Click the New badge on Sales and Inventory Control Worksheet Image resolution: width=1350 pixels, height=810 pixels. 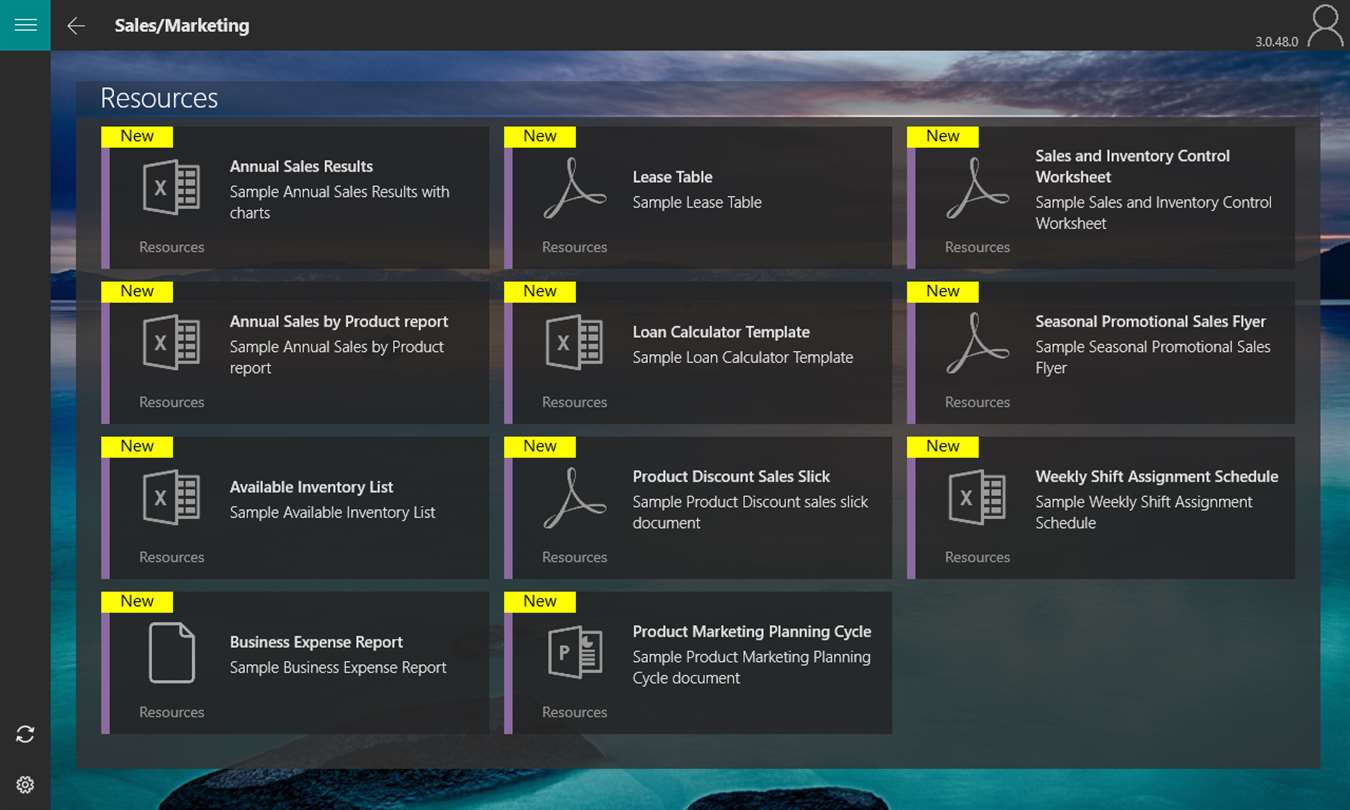(943, 136)
